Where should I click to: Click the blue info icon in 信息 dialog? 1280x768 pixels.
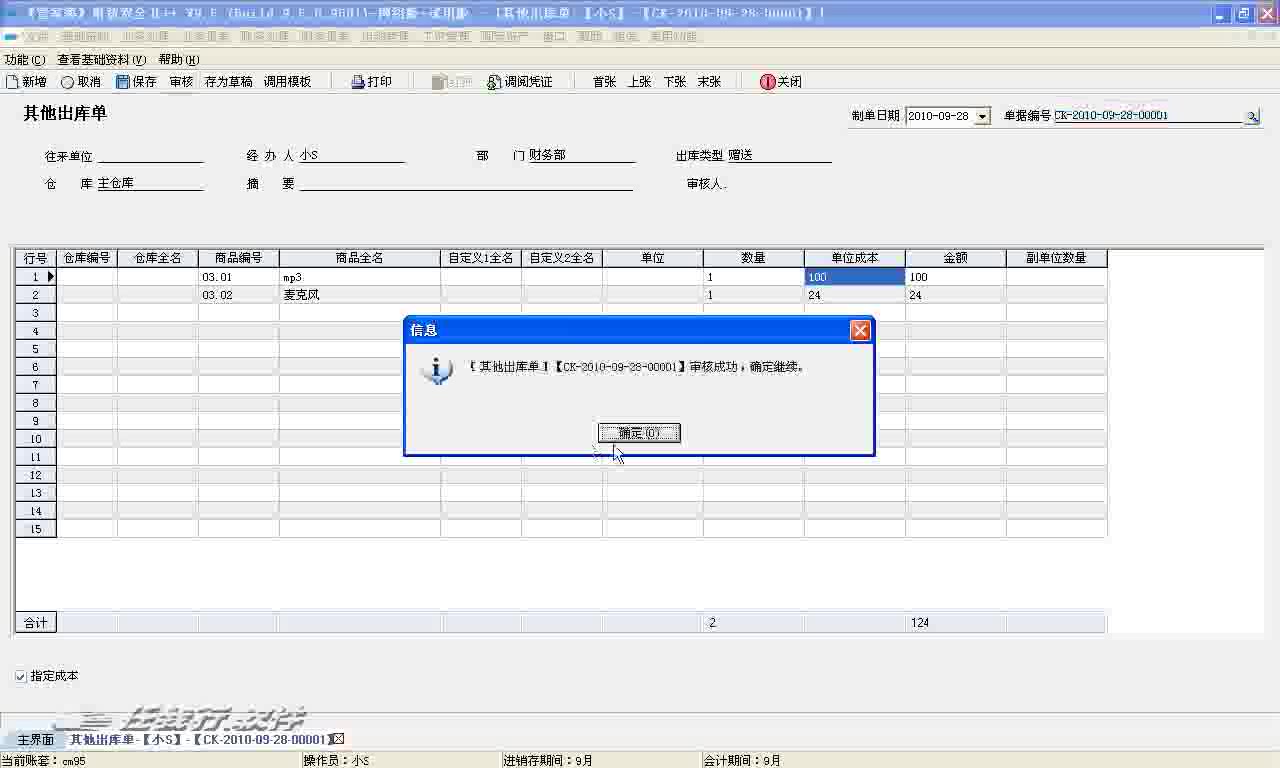(x=436, y=370)
